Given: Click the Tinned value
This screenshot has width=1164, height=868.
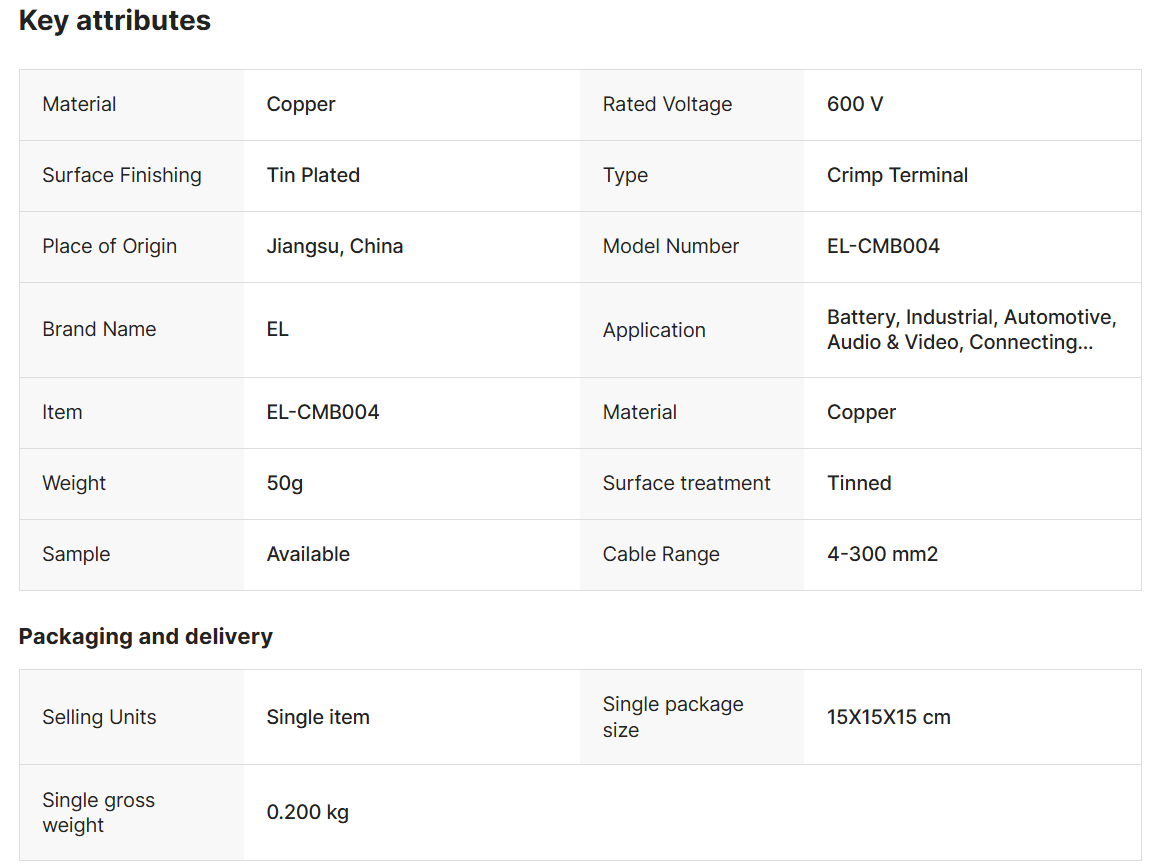Looking at the screenshot, I should (x=859, y=484).
